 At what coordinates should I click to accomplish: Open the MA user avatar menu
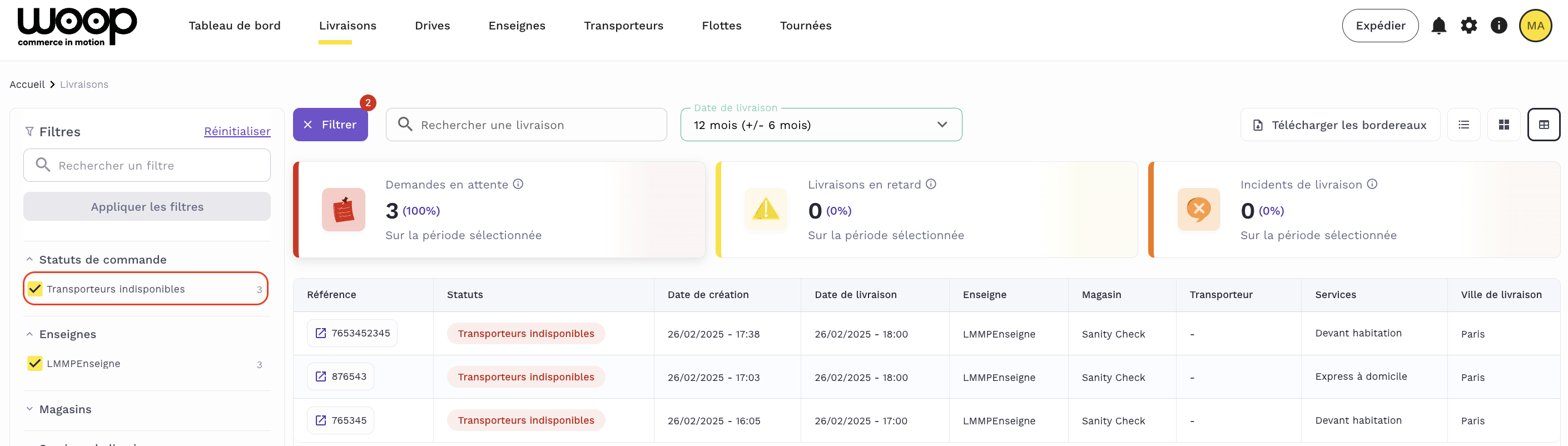[1535, 26]
